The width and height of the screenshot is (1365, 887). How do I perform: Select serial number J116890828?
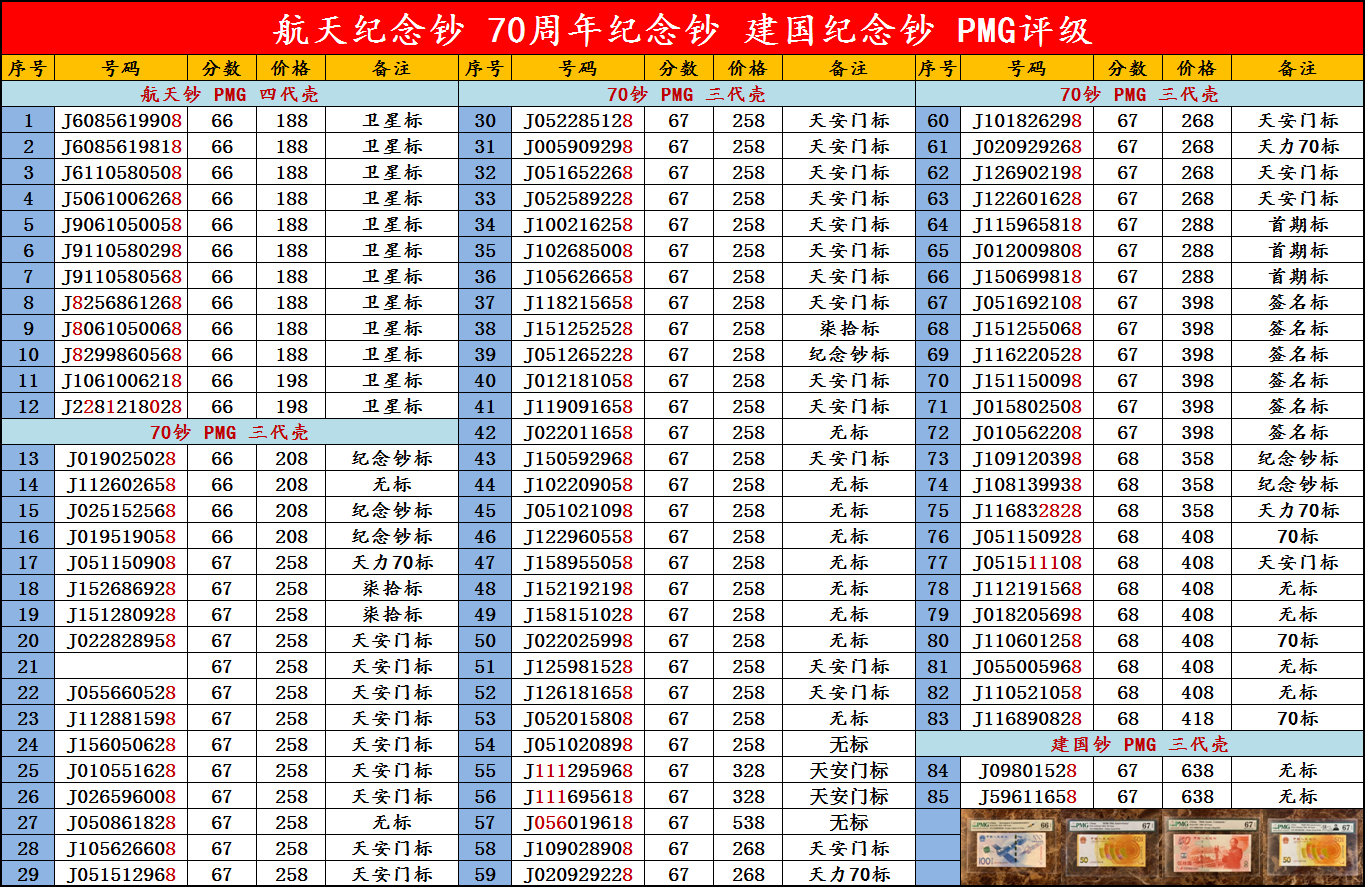tap(1028, 718)
